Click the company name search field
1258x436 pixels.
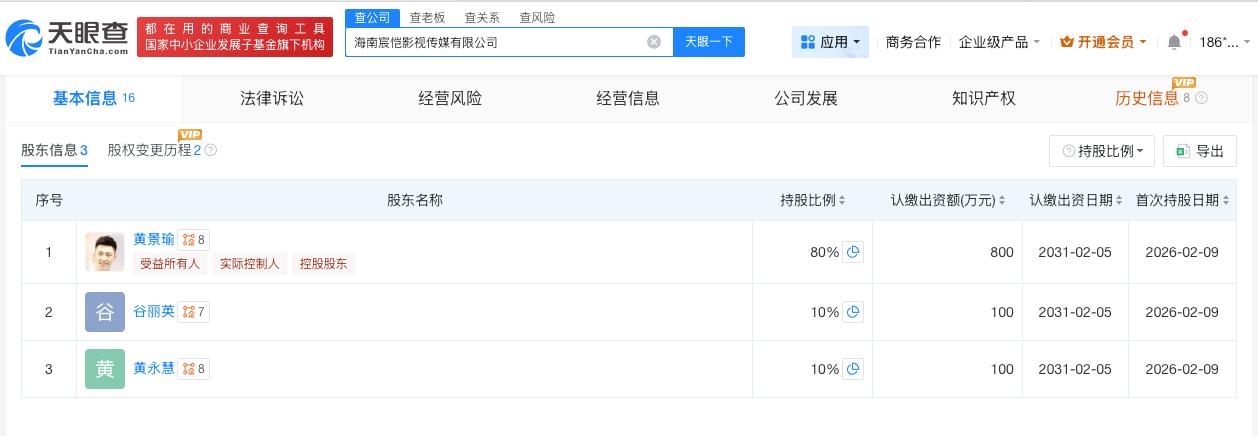(495, 42)
